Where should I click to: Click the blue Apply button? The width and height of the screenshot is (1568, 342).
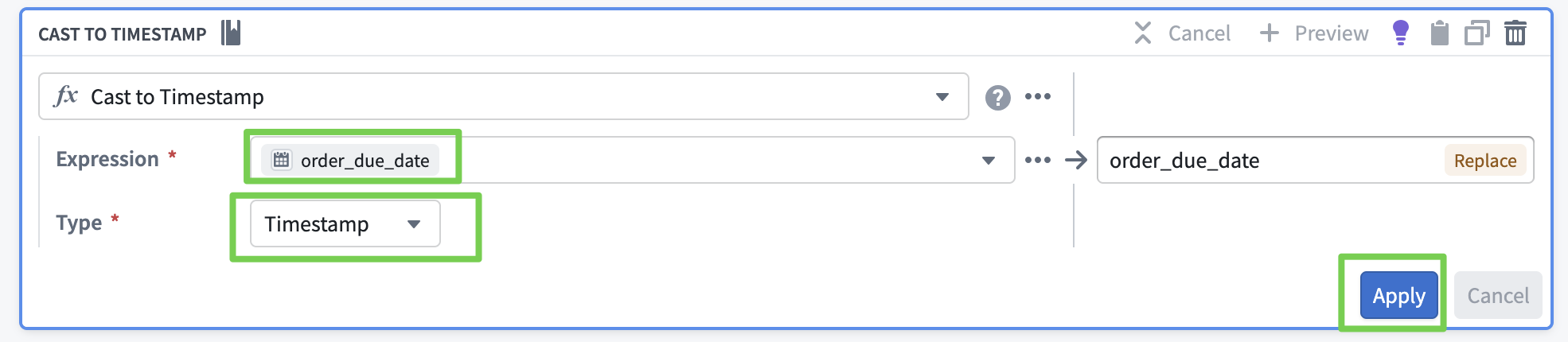pyautogui.click(x=1398, y=295)
